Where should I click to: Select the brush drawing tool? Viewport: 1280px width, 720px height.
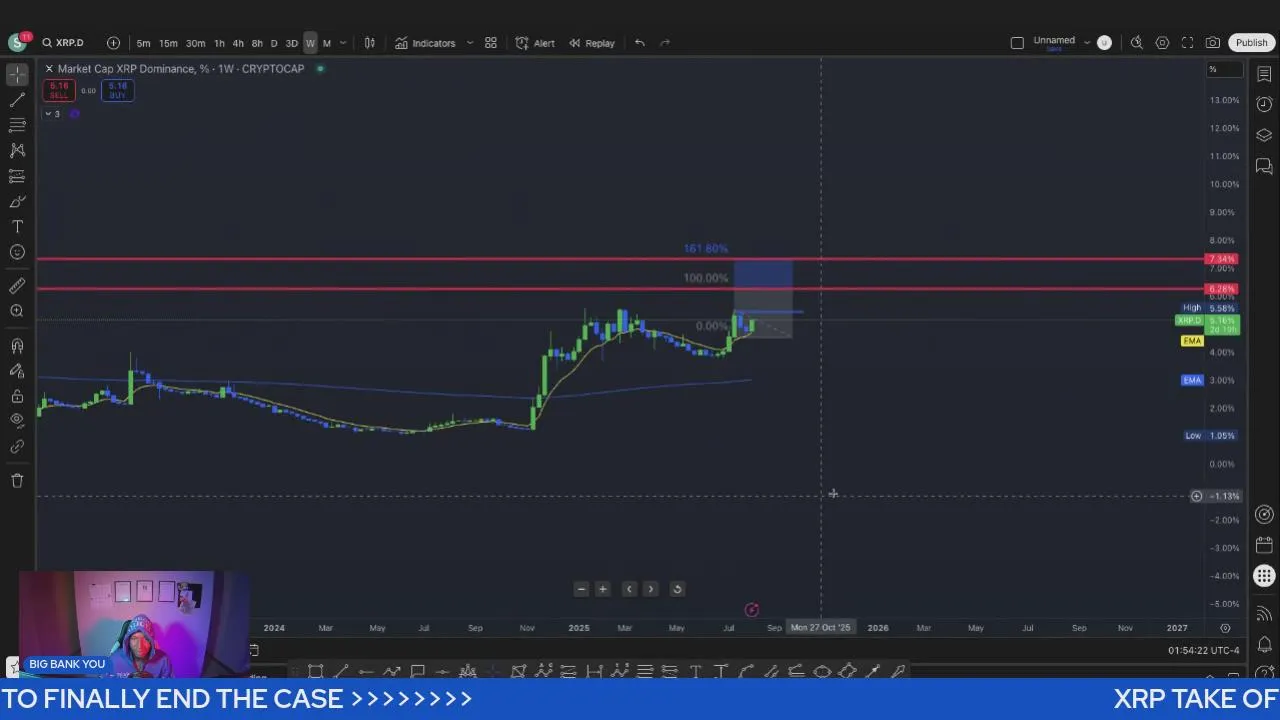(x=17, y=202)
